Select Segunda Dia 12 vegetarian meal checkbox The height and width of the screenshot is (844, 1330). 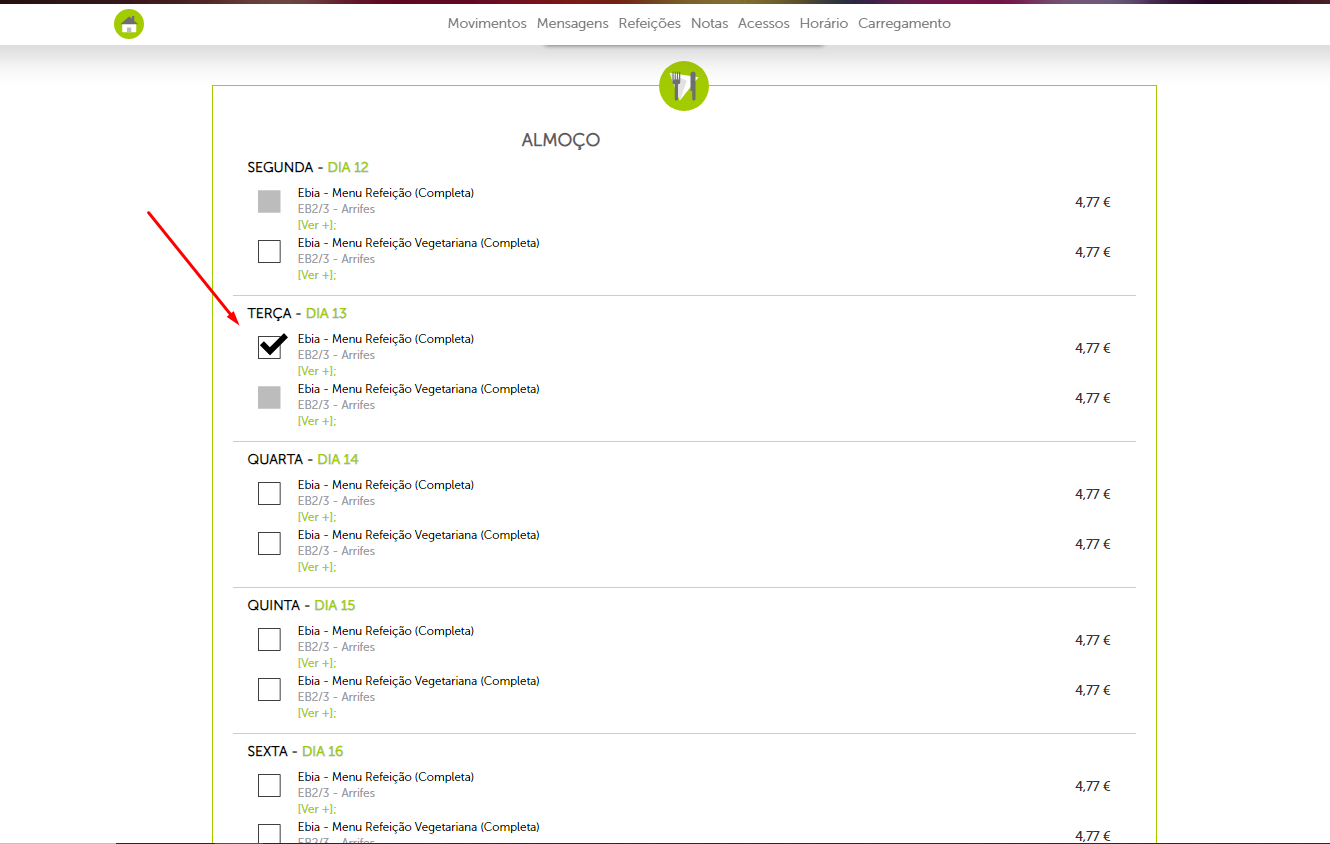coord(269,251)
